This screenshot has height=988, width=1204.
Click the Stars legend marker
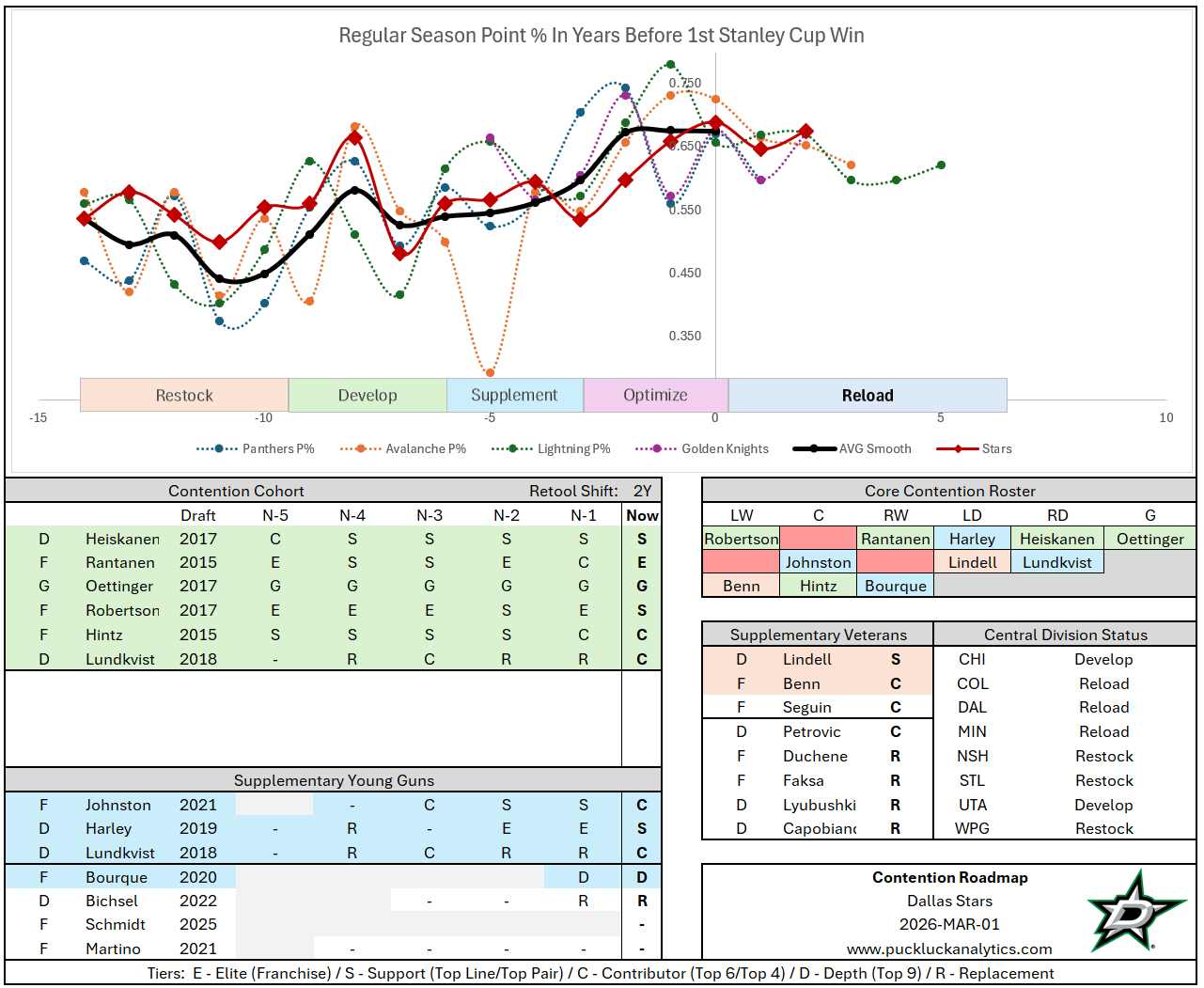coord(958,449)
